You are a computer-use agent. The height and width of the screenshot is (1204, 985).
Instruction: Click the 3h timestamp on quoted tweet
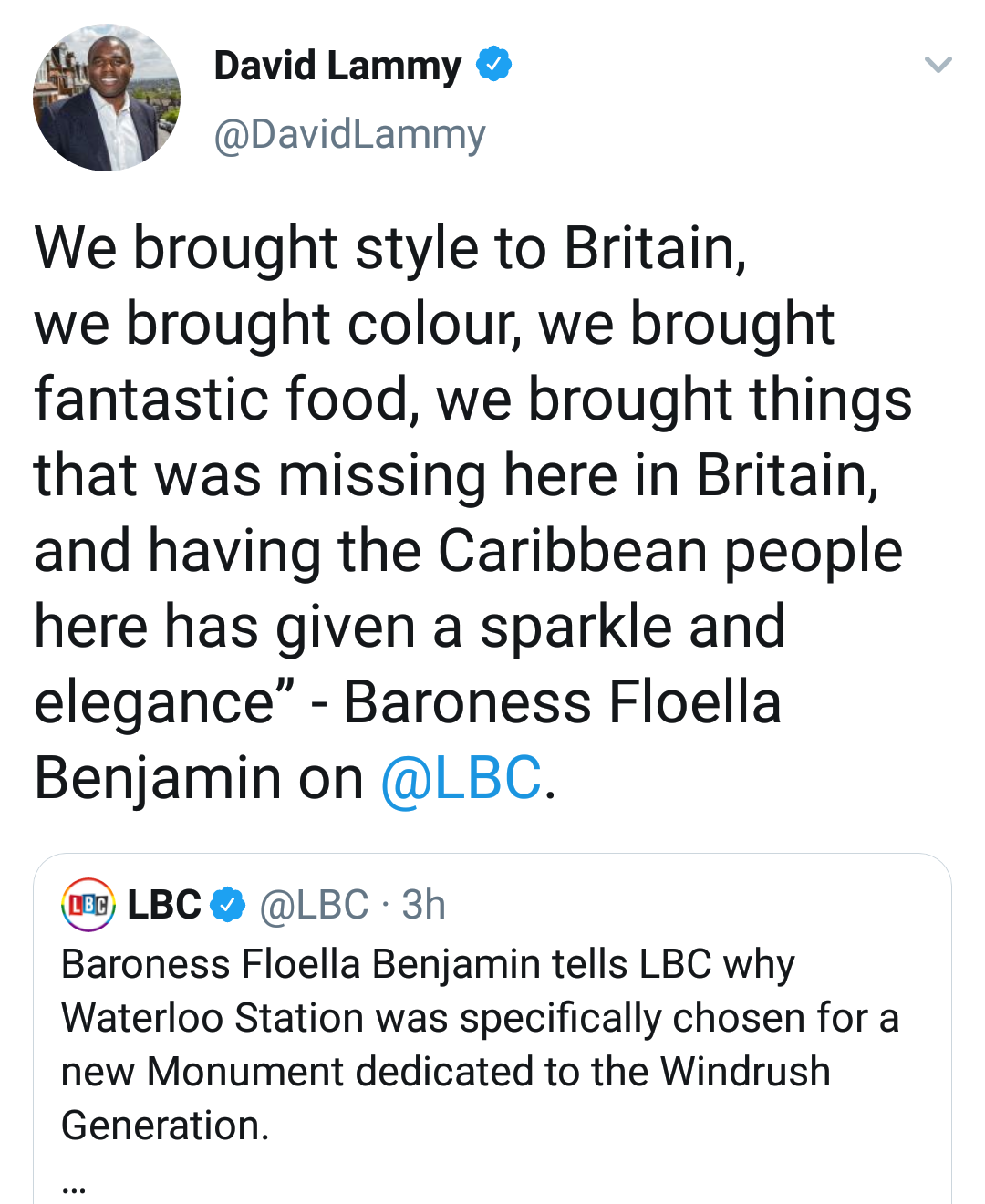click(x=424, y=905)
